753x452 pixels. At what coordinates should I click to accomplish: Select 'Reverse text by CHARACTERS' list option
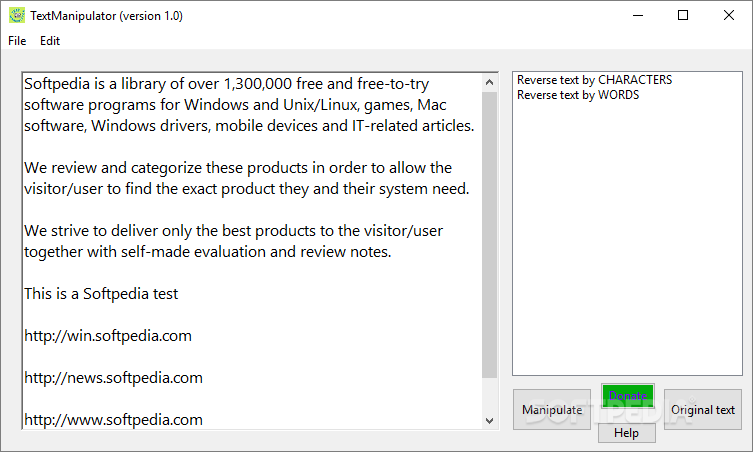point(594,80)
